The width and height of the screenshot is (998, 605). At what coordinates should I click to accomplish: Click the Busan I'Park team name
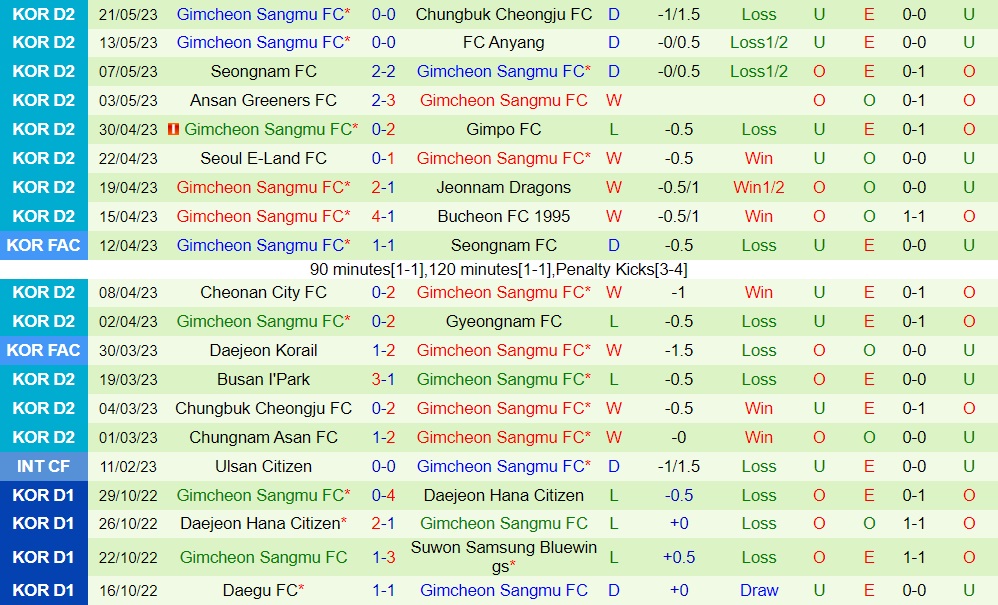263,379
